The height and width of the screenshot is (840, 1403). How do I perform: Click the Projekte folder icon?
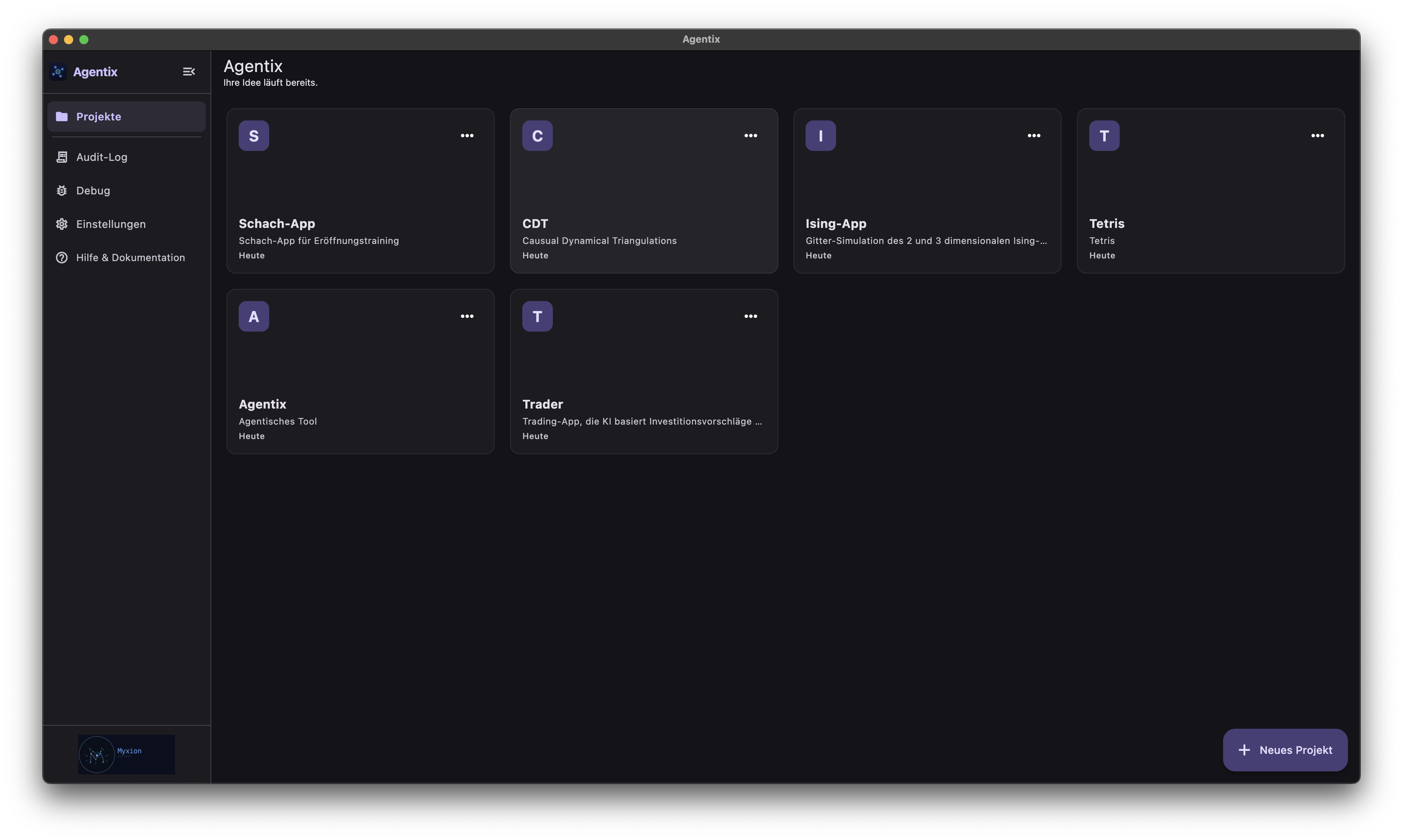coord(62,117)
